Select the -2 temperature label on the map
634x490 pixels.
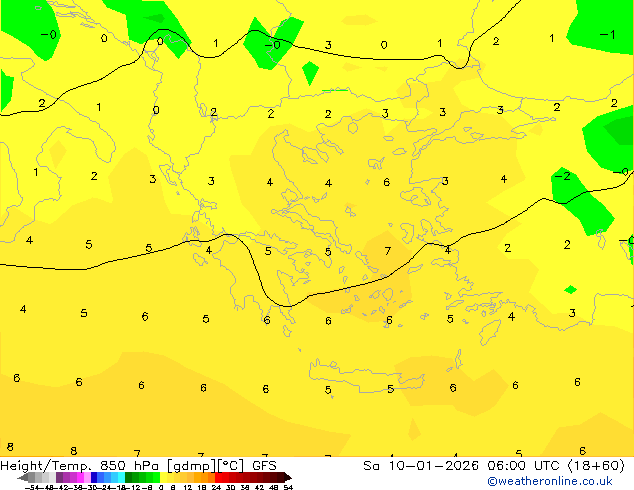562,176
